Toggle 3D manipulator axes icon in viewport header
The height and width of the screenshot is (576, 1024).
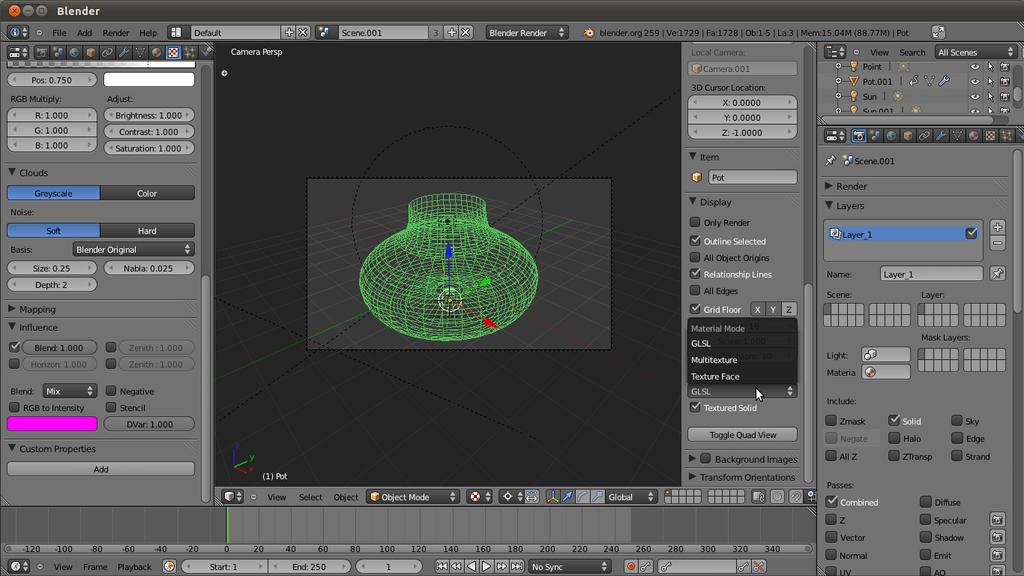coord(552,497)
